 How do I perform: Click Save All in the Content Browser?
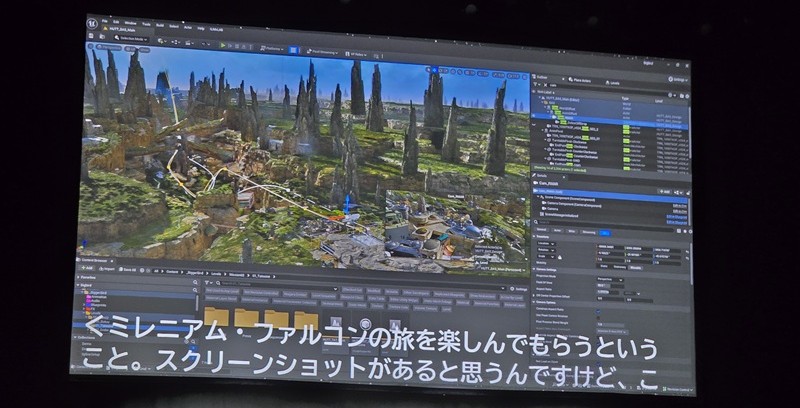coord(128,269)
